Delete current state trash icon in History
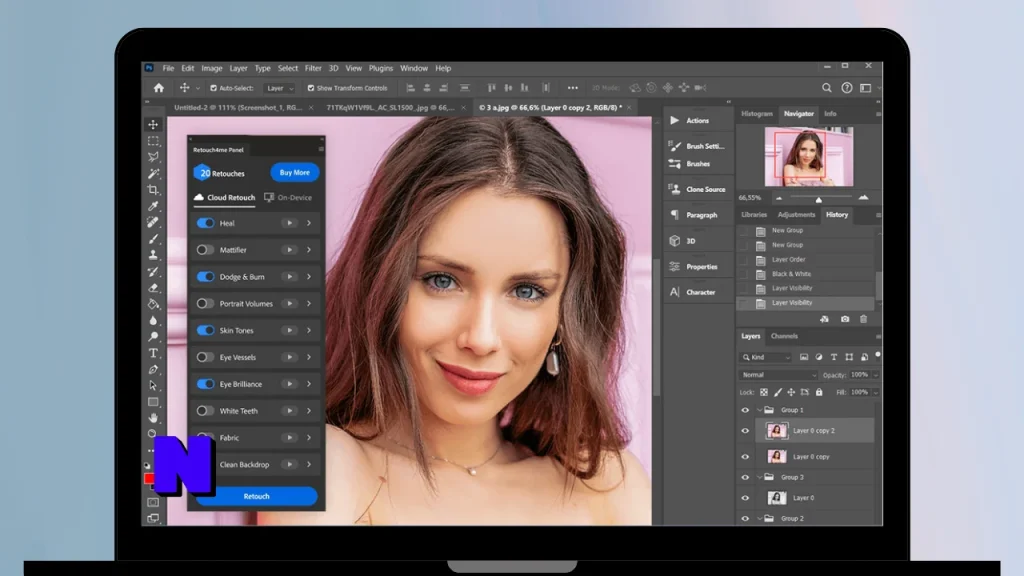 coord(863,319)
